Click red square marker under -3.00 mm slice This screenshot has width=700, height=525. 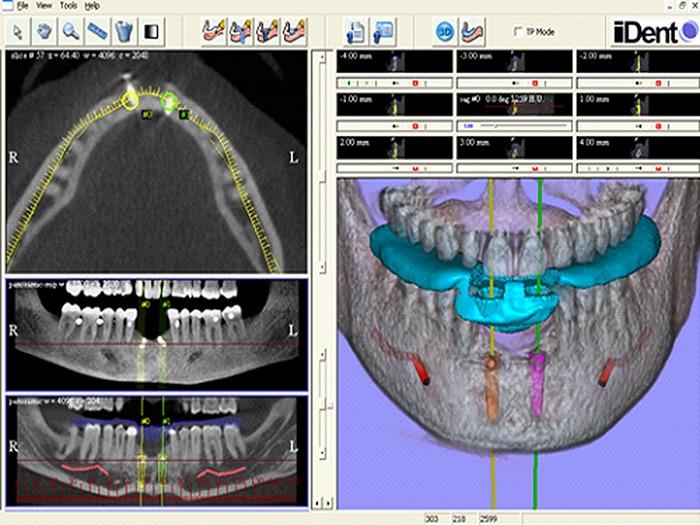[535, 83]
